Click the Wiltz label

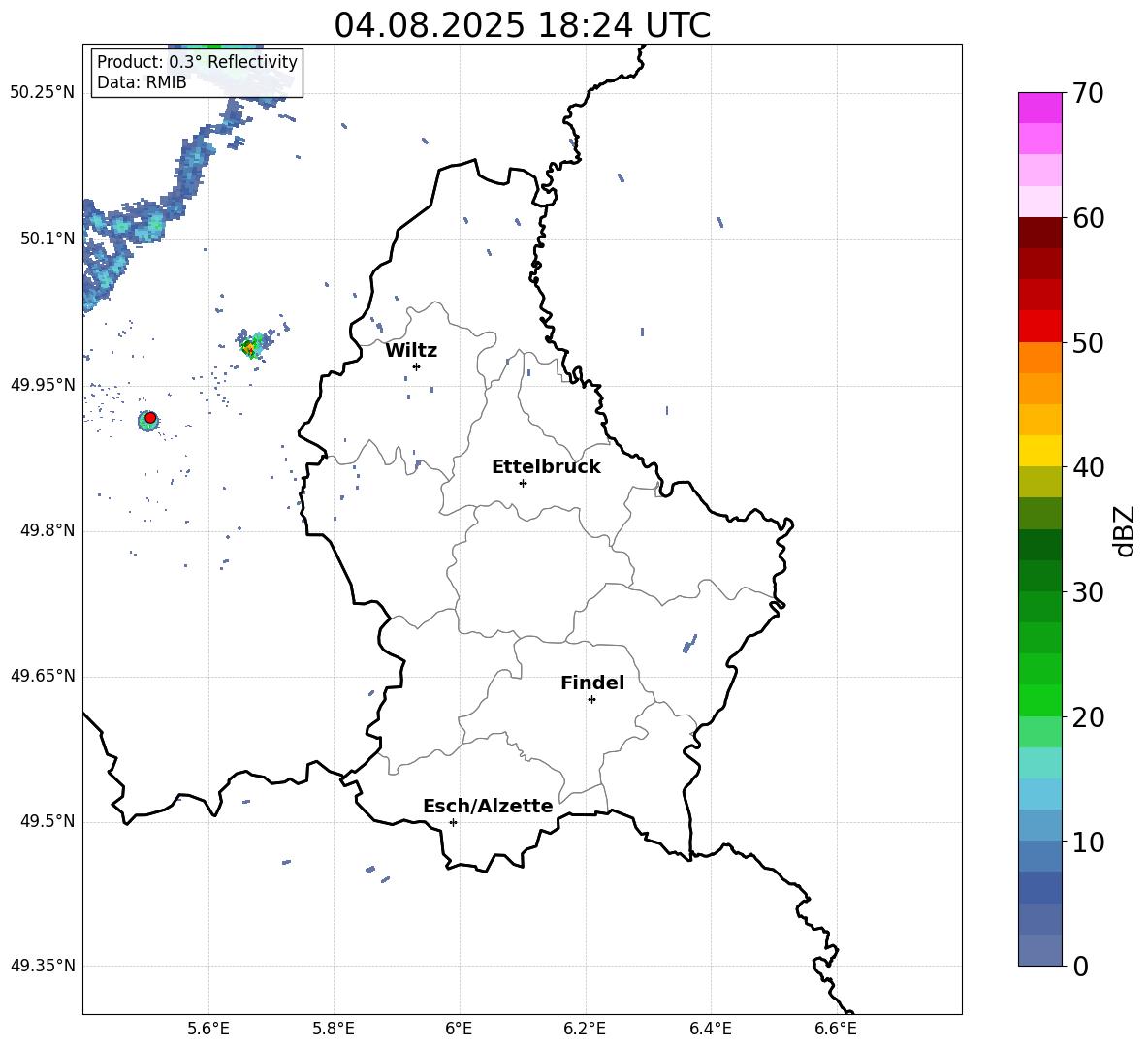tap(411, 351)
